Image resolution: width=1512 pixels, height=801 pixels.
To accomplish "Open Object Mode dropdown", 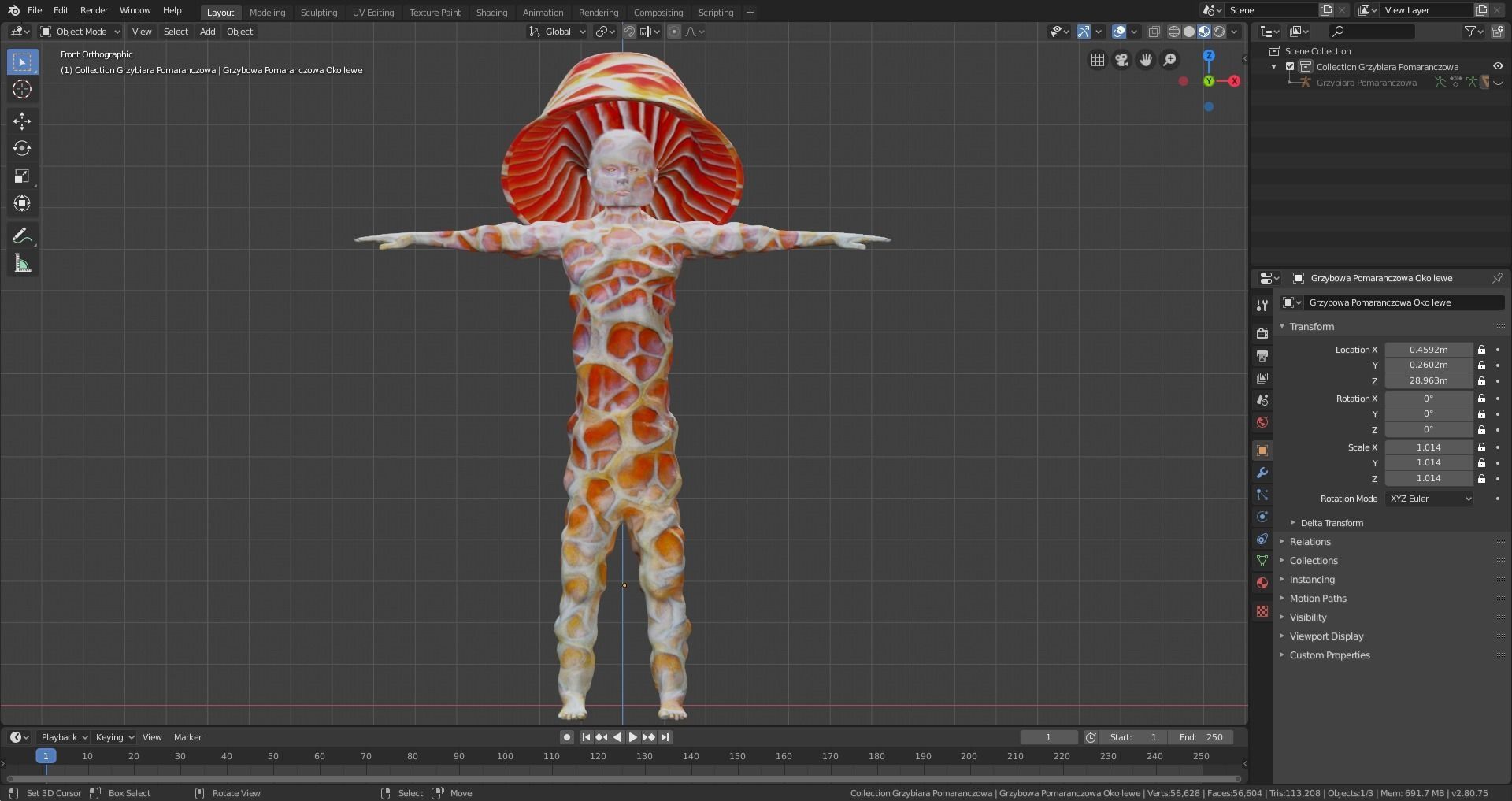I will point(80,32).
